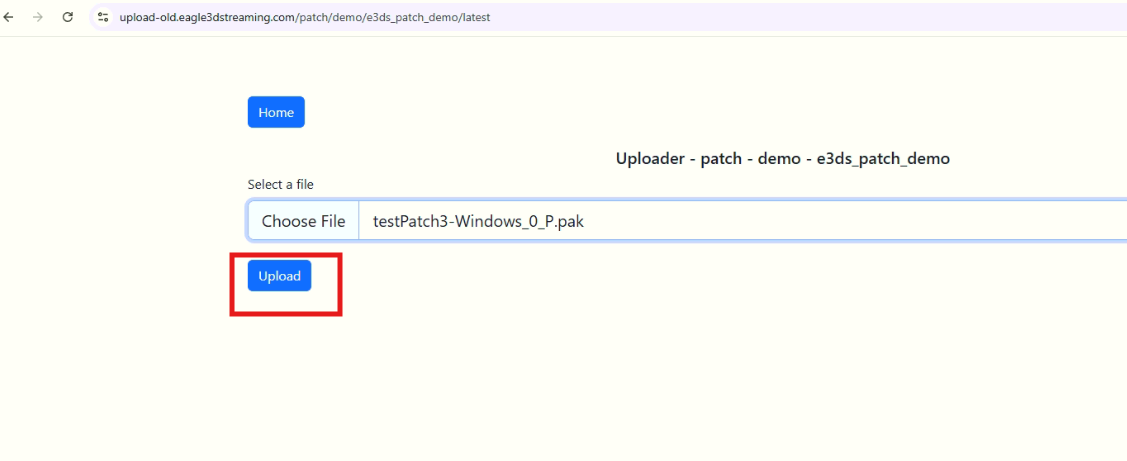
Task: Click the browser forward arrow
Action: pyautogui.click(x=38, y=17)
